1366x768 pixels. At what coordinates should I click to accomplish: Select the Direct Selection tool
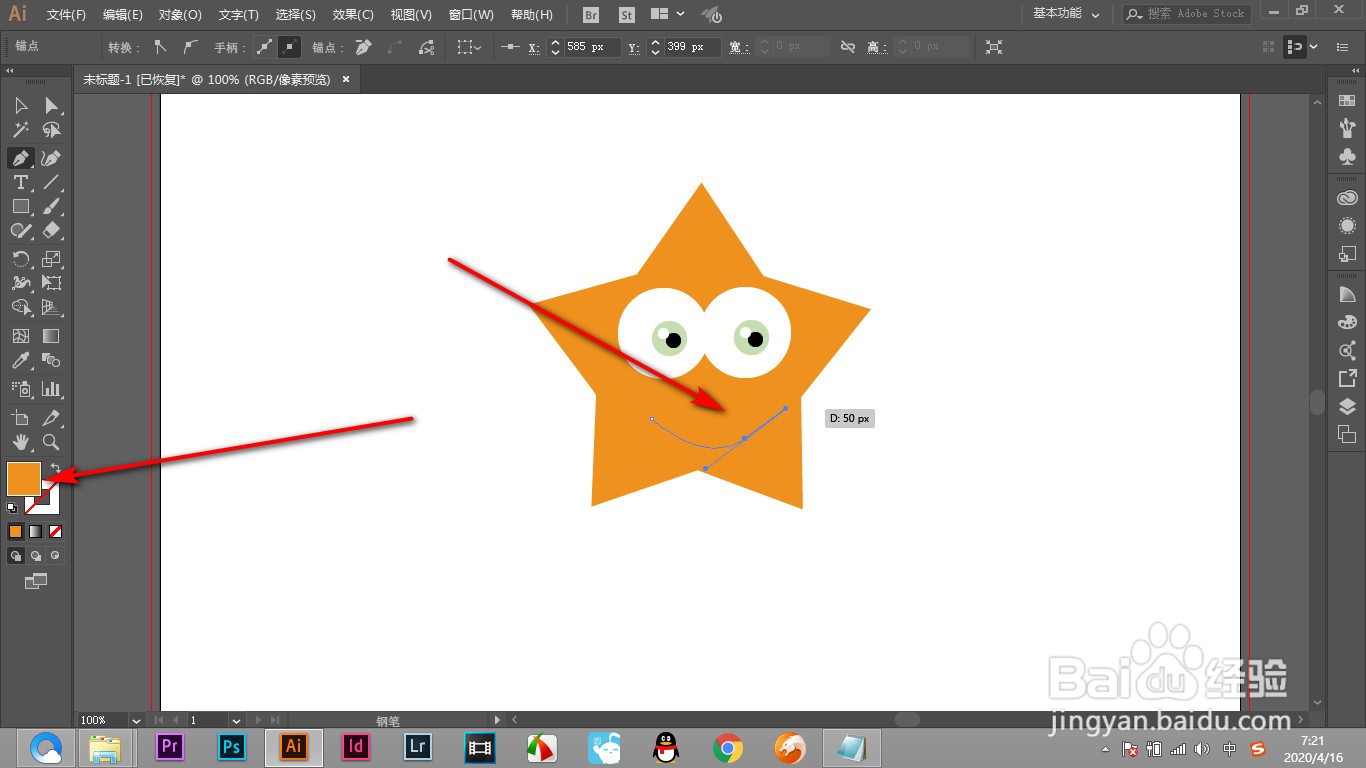[51, 106]
